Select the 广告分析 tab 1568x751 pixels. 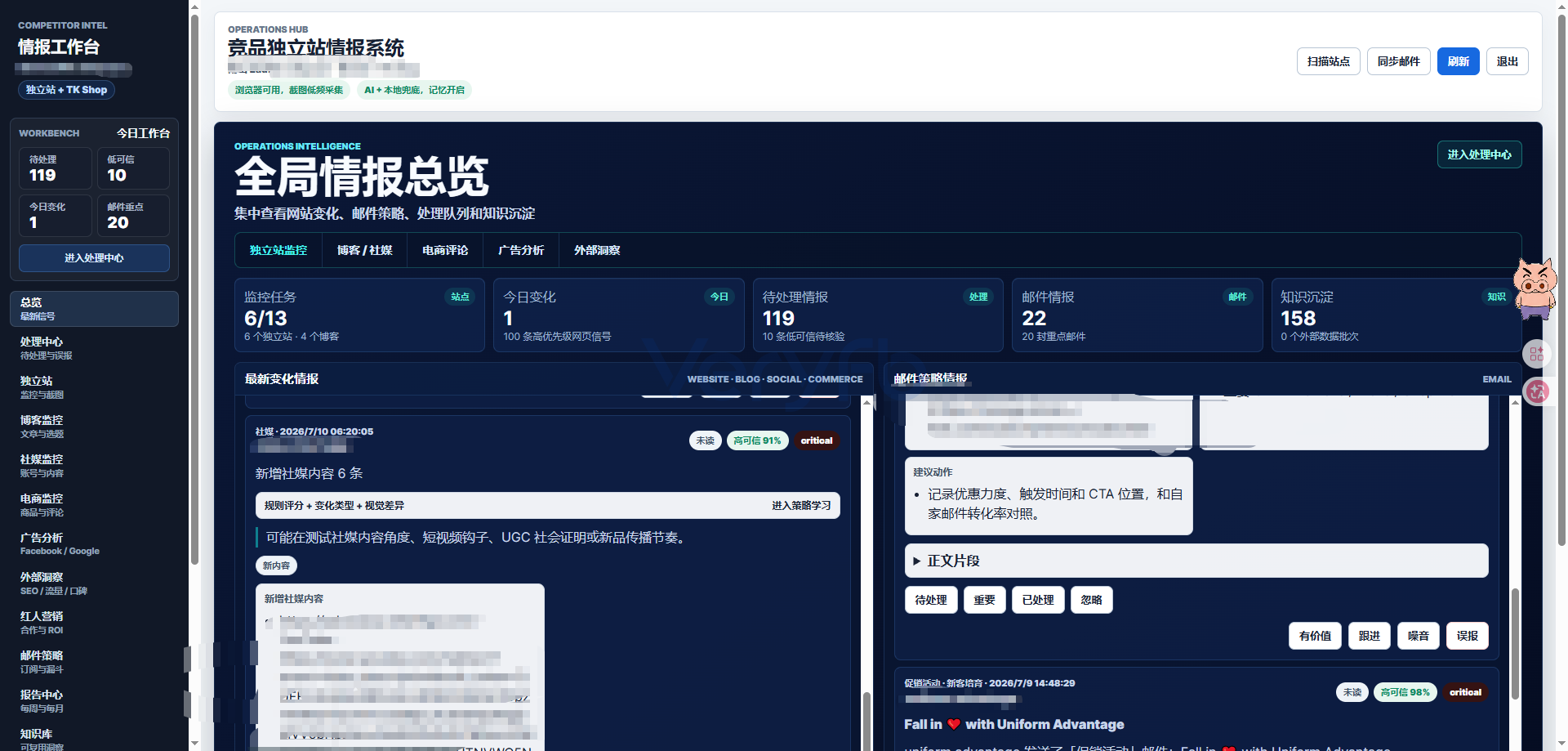click(x=521, y=250)
